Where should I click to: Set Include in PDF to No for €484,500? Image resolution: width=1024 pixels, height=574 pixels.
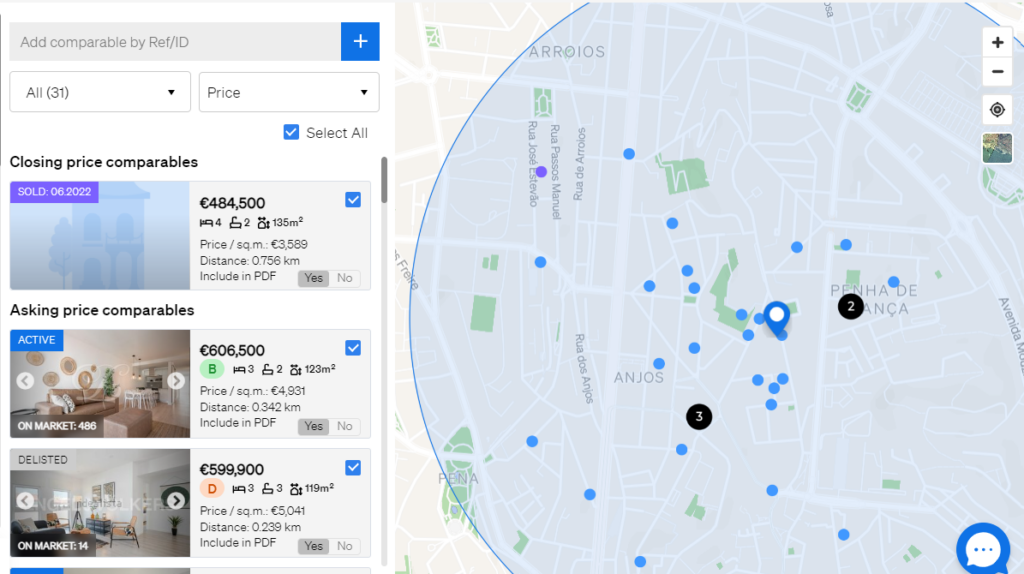point(345,278)
